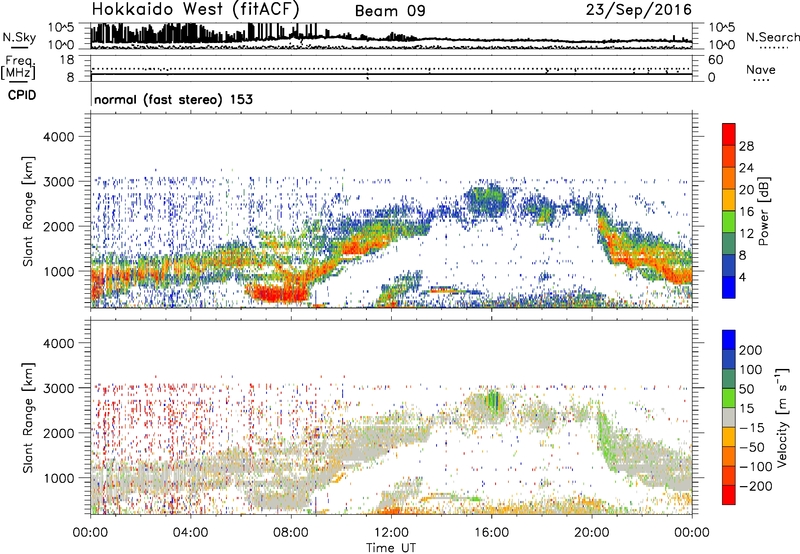Click velocity scale value 200

point(751,350)
